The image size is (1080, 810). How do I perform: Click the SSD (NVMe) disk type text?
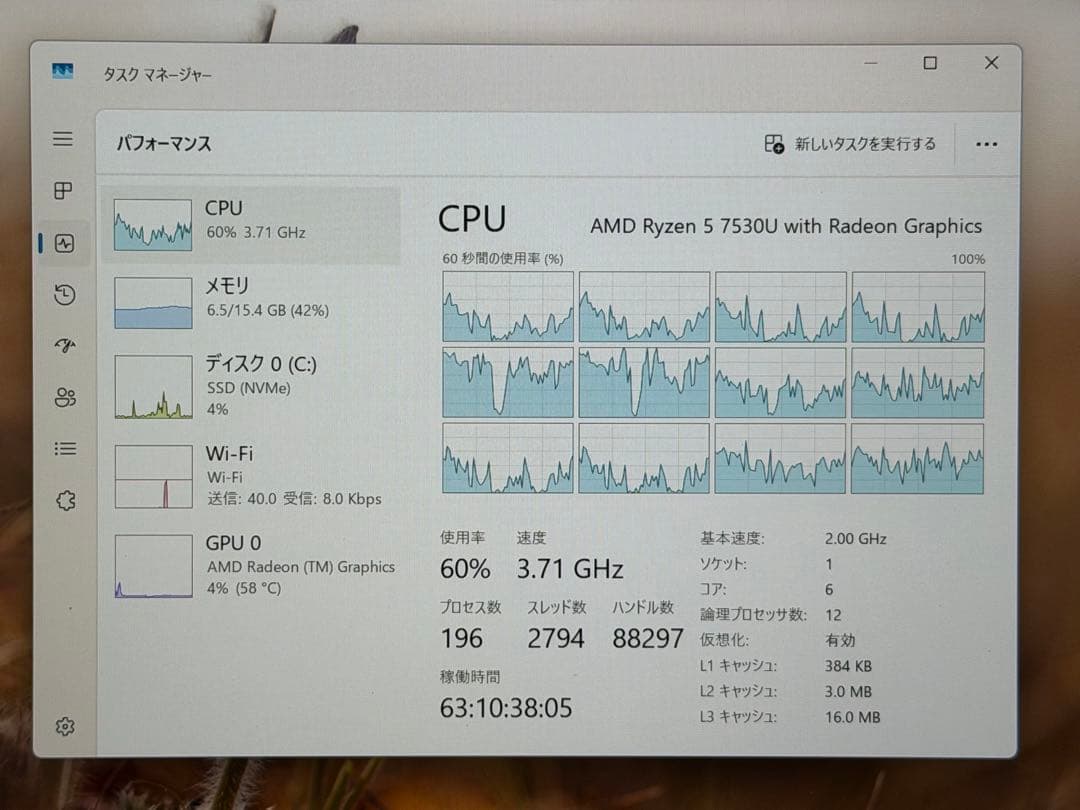[249, 388]
